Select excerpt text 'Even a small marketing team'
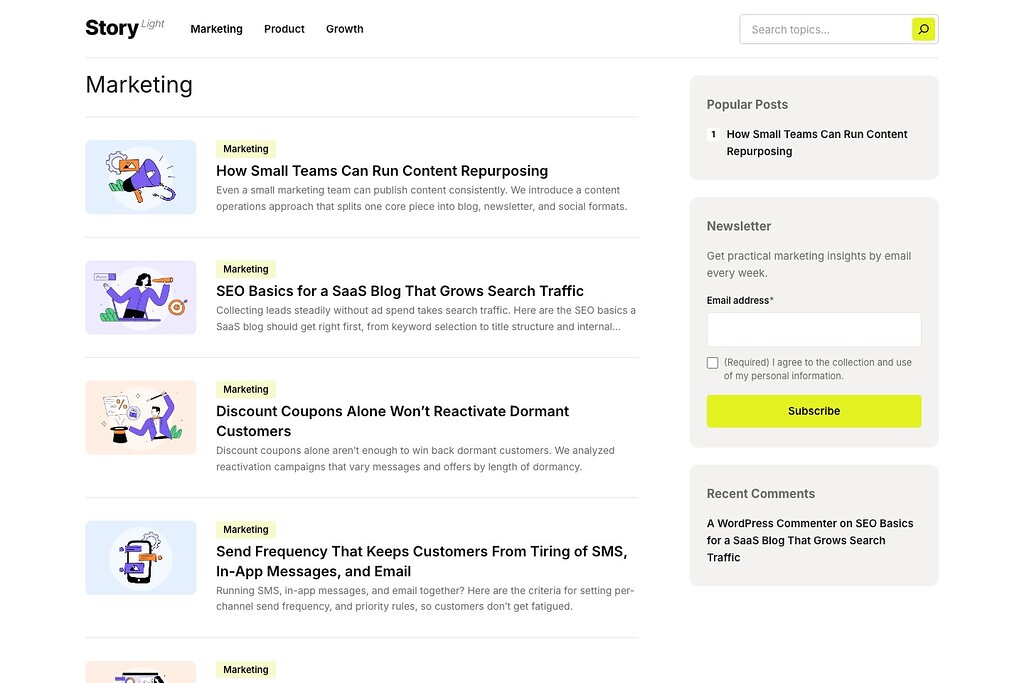Viewport: 1024px width, 683px height. click(x=280, y=191)
